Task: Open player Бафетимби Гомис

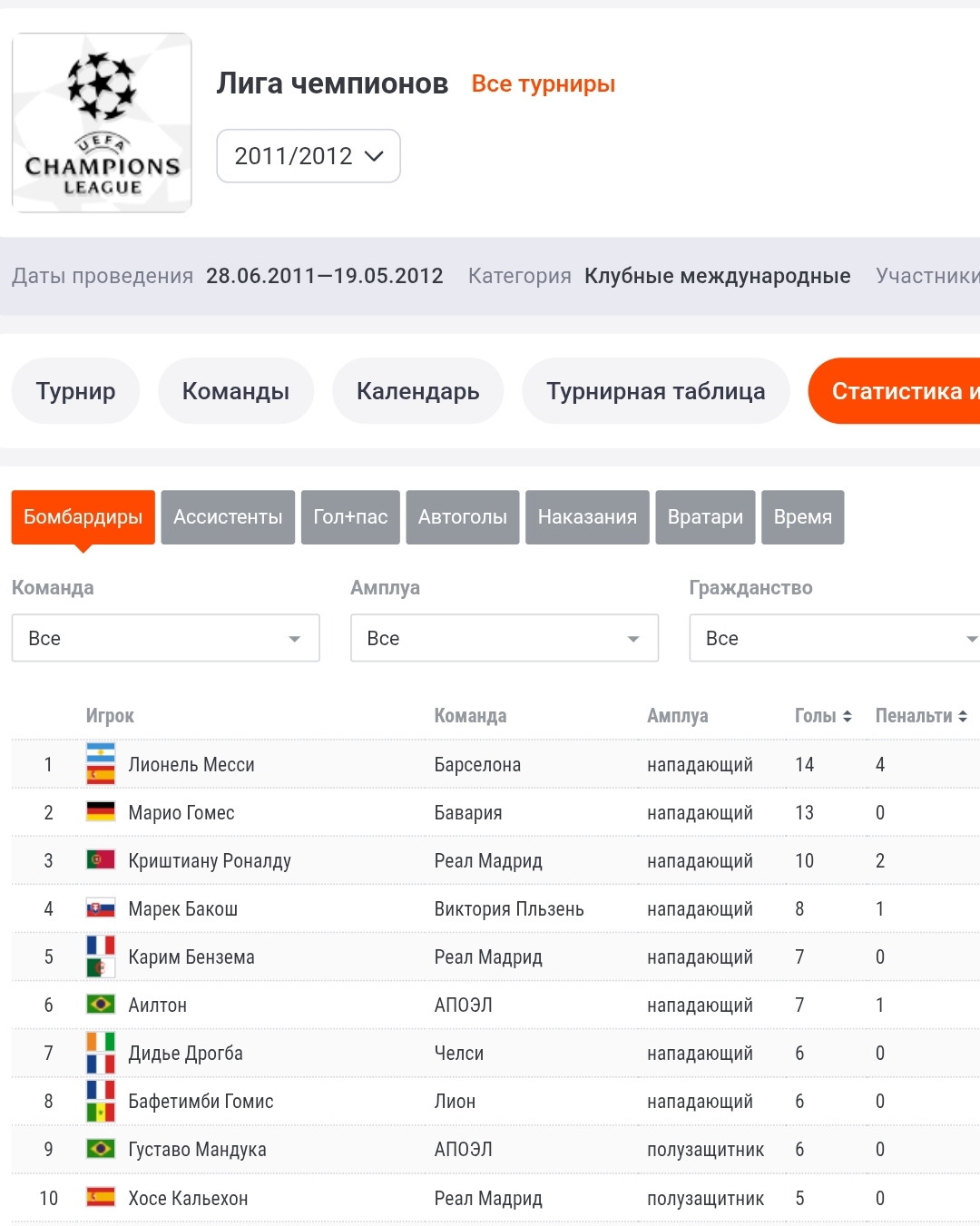Action: tap(201, 1102)
